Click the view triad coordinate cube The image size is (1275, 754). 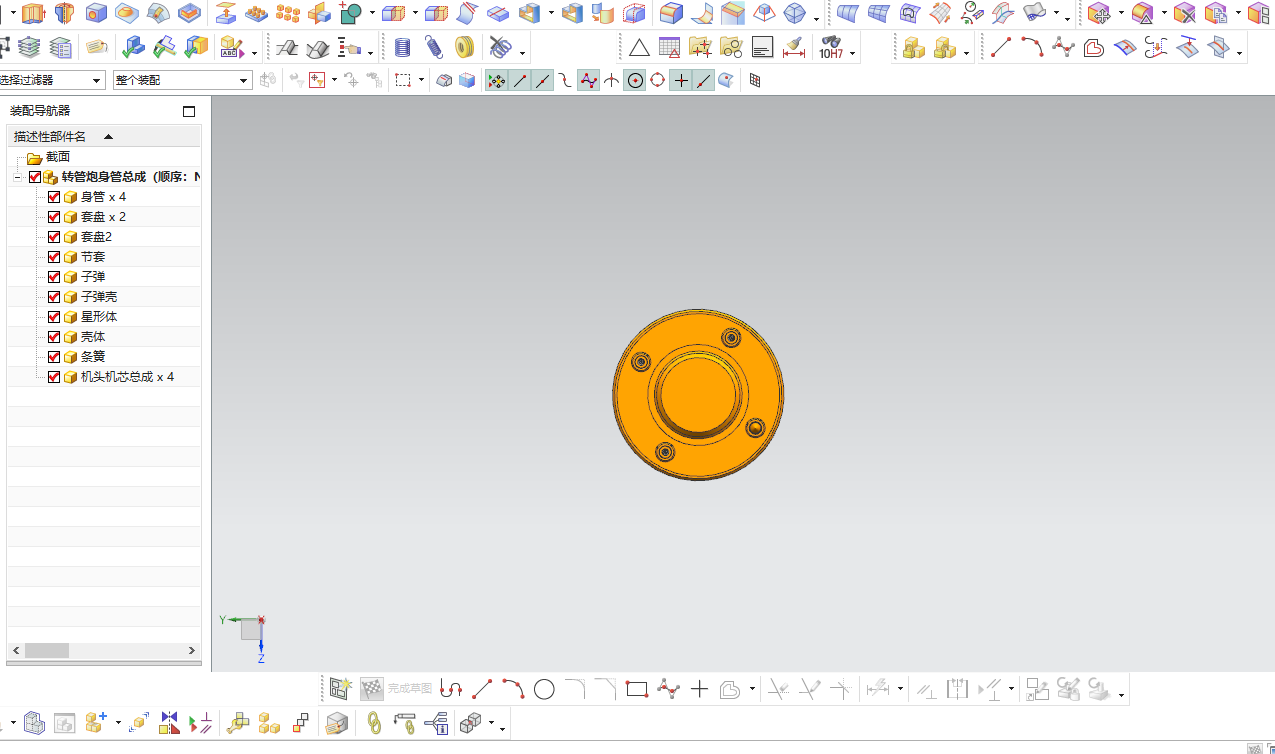click(250, 629)
